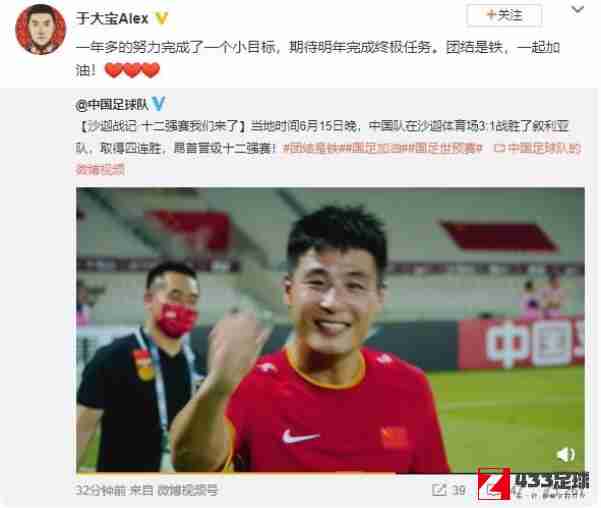This screenshot has width=601, height=508.
Task: Follow user with the +关注 button
Action: tap(504, 16)
